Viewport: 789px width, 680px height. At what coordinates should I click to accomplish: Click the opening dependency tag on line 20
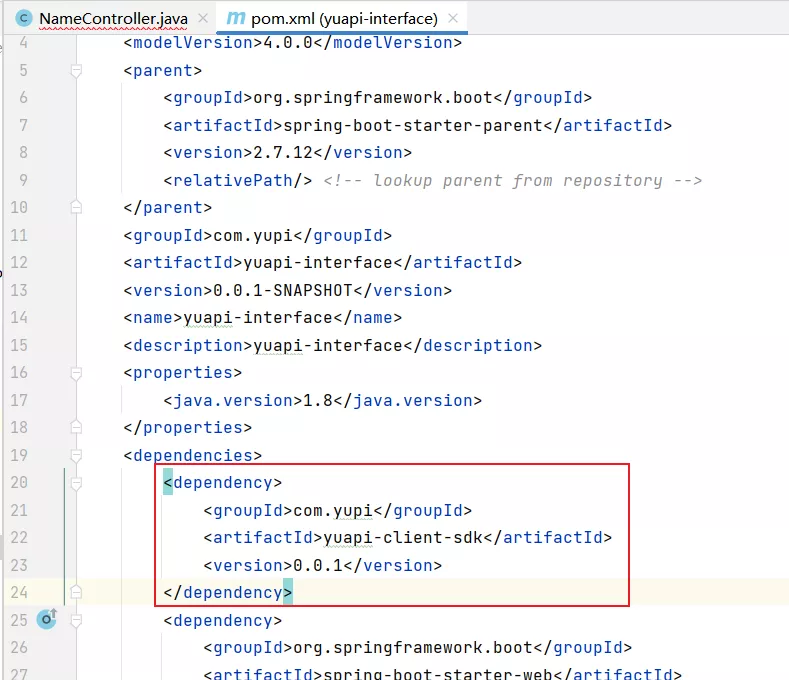click(x=223, y=483)
